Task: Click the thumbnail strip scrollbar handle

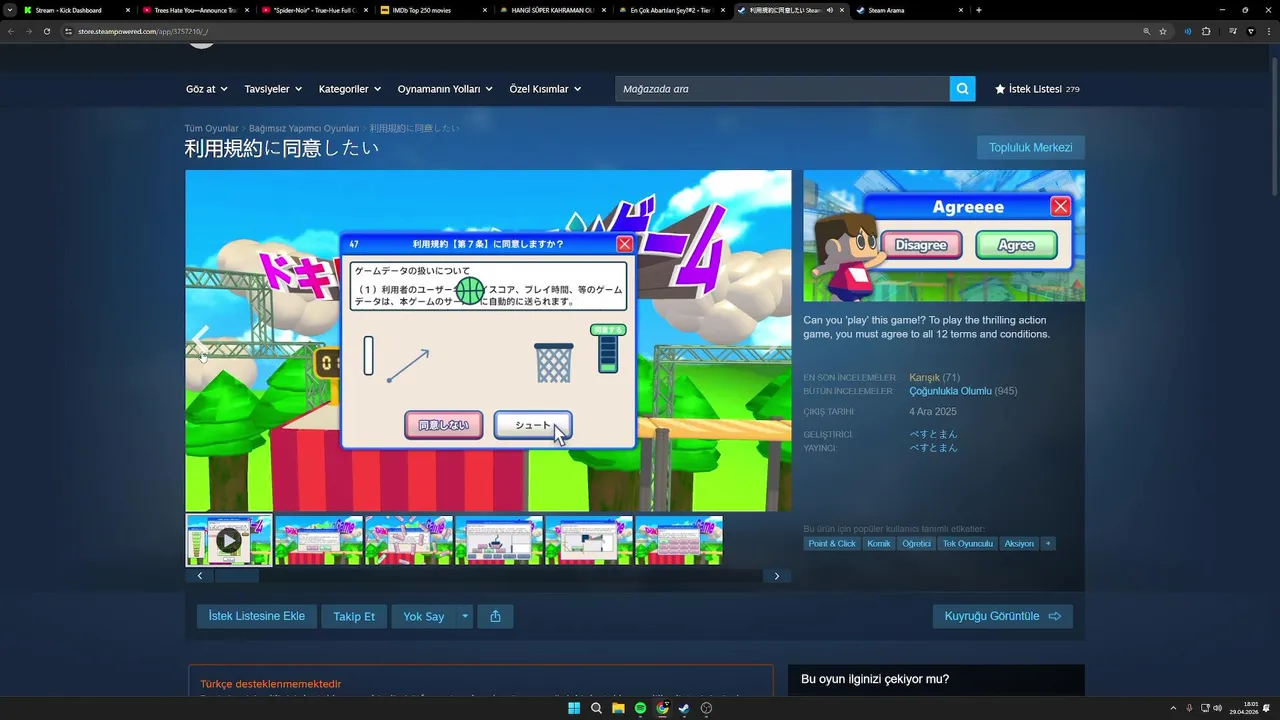Action: (237, 576)
